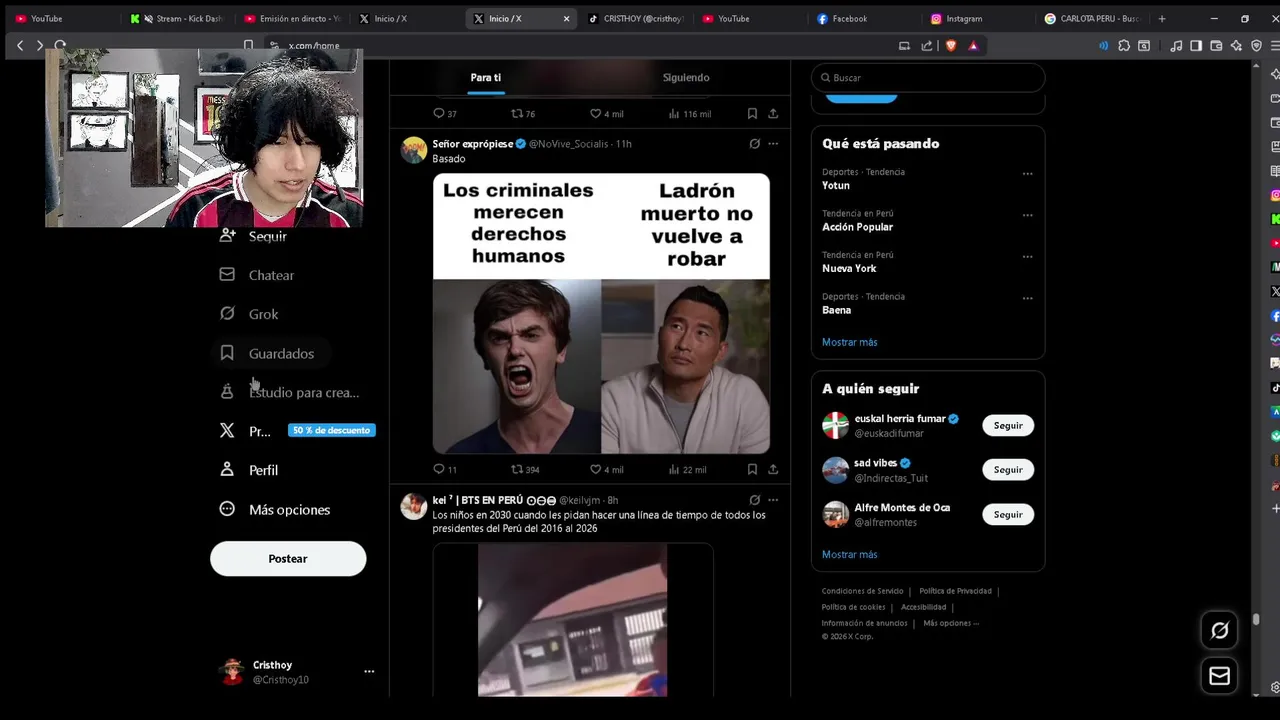Open the Brave VPN shield icon

[1257, 45]
